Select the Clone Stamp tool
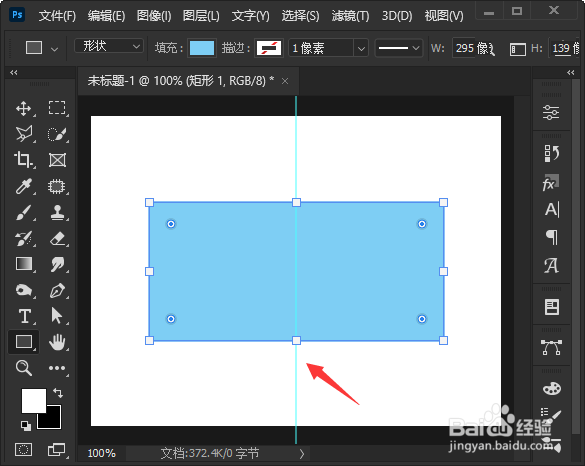The width and height of the screenshot is (585, 466). (57, 213)
